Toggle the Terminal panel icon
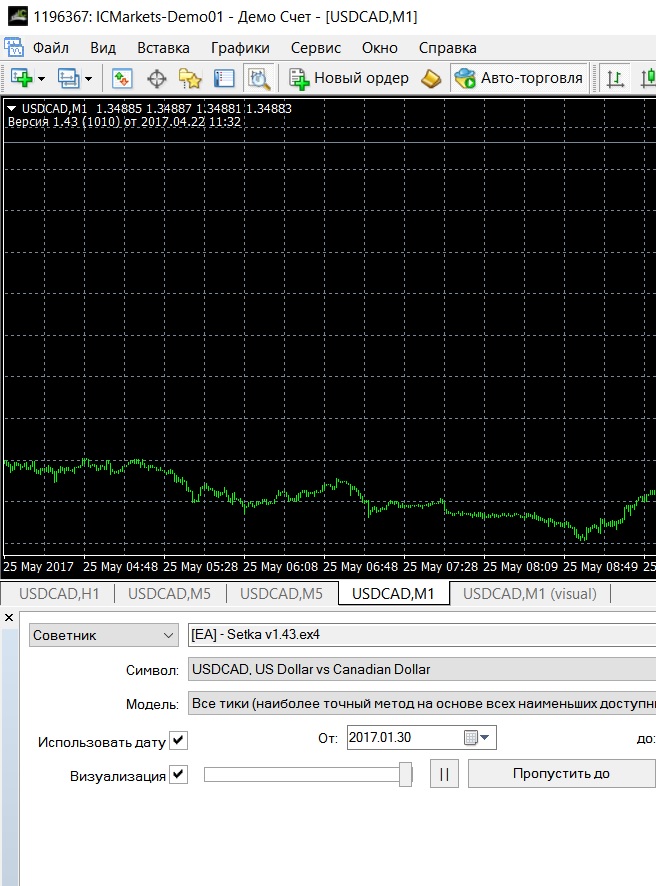Screen dimensions: 656x886 224,79
